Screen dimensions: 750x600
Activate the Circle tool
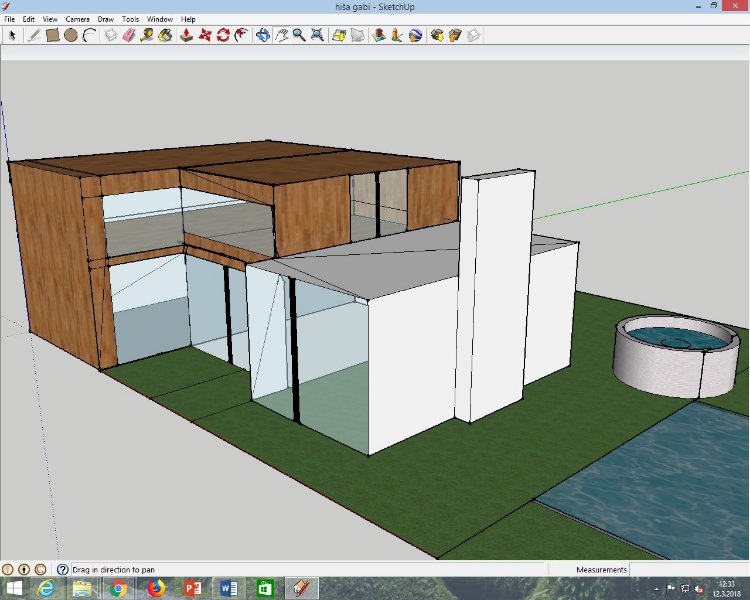click(x=71, y=35)
